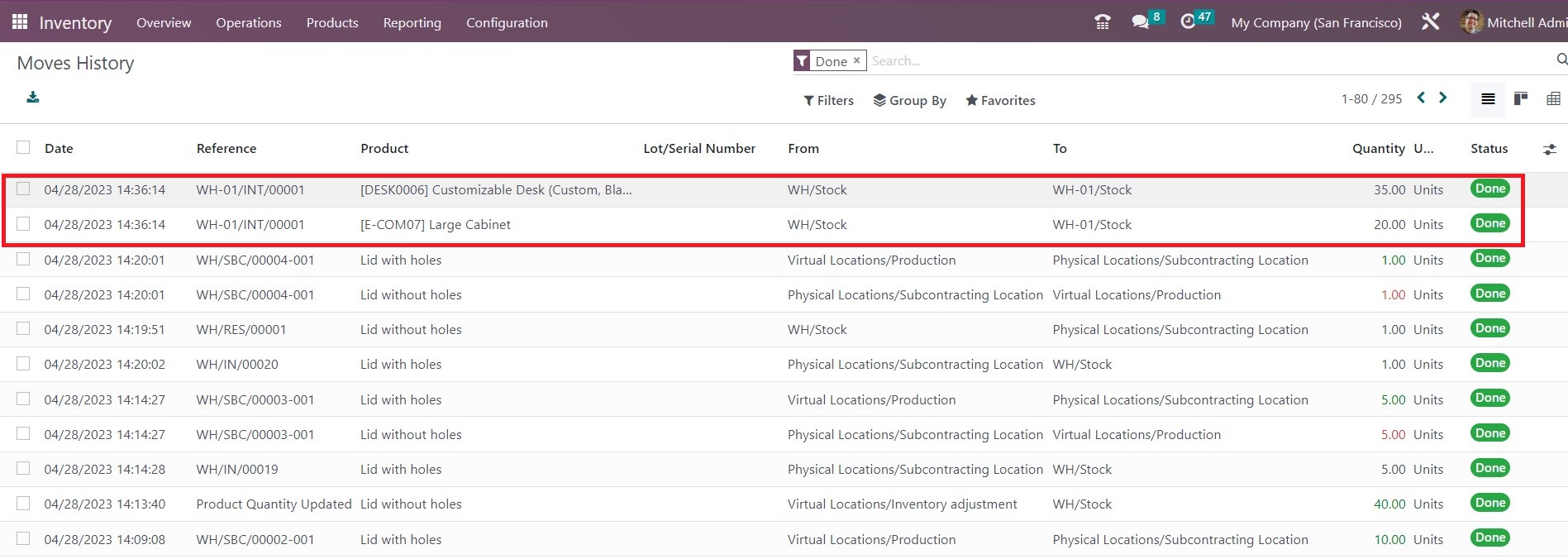Image resolution: width=1568 pixels, height=559 pixels.
Task: Click the 10.00 quantity value
Action: tap(1389, 539)
